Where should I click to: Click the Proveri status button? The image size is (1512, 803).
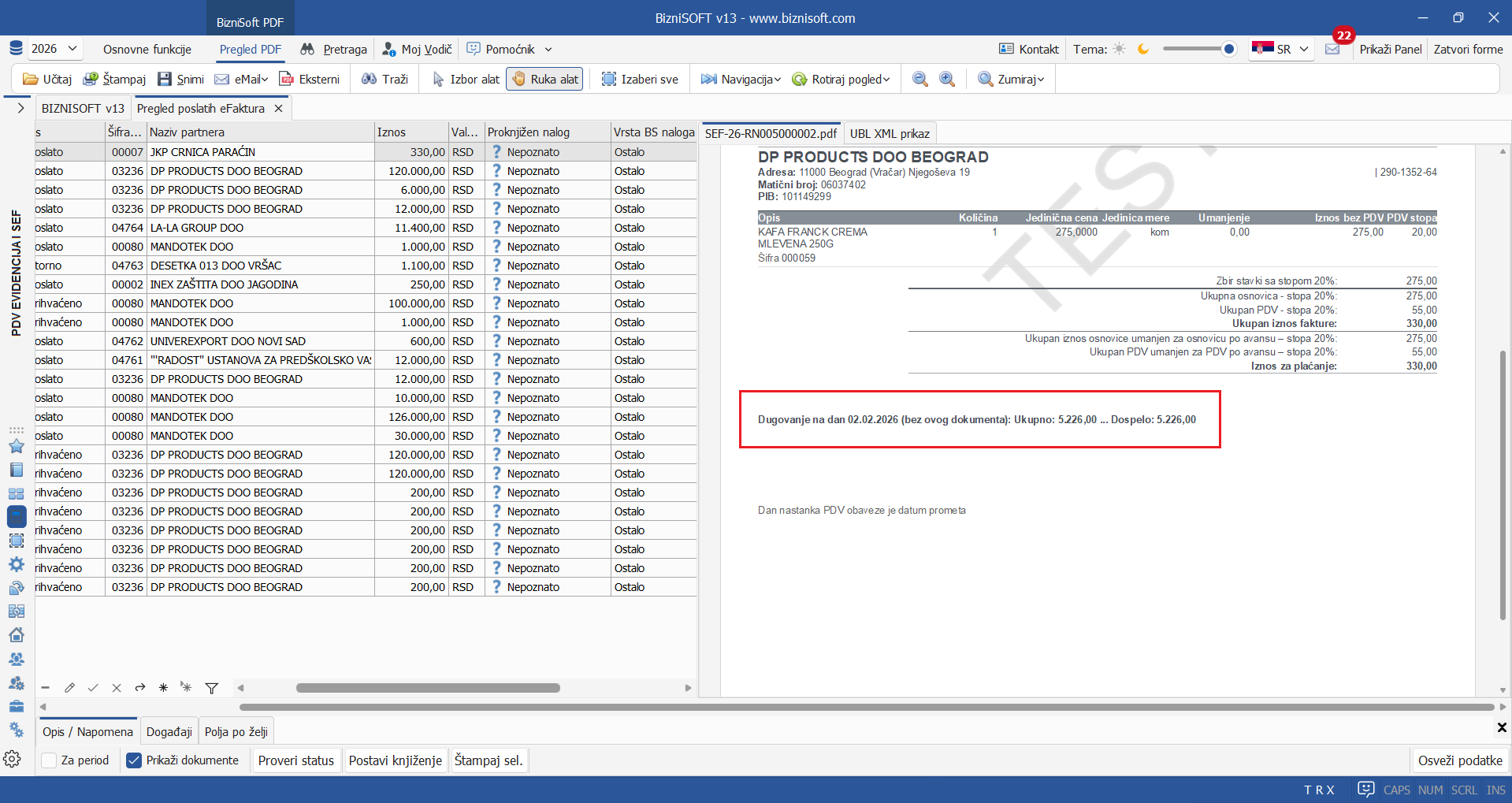point(295,760)
